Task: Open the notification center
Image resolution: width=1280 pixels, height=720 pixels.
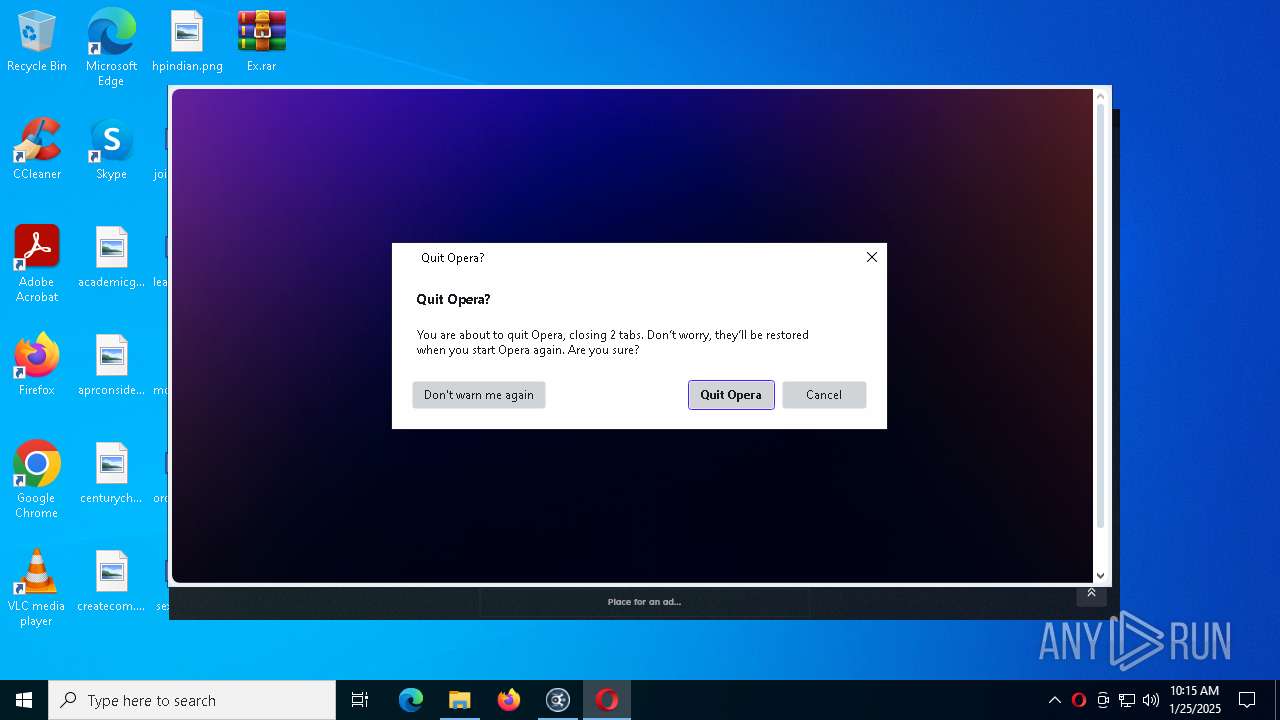Action: 1247,700
